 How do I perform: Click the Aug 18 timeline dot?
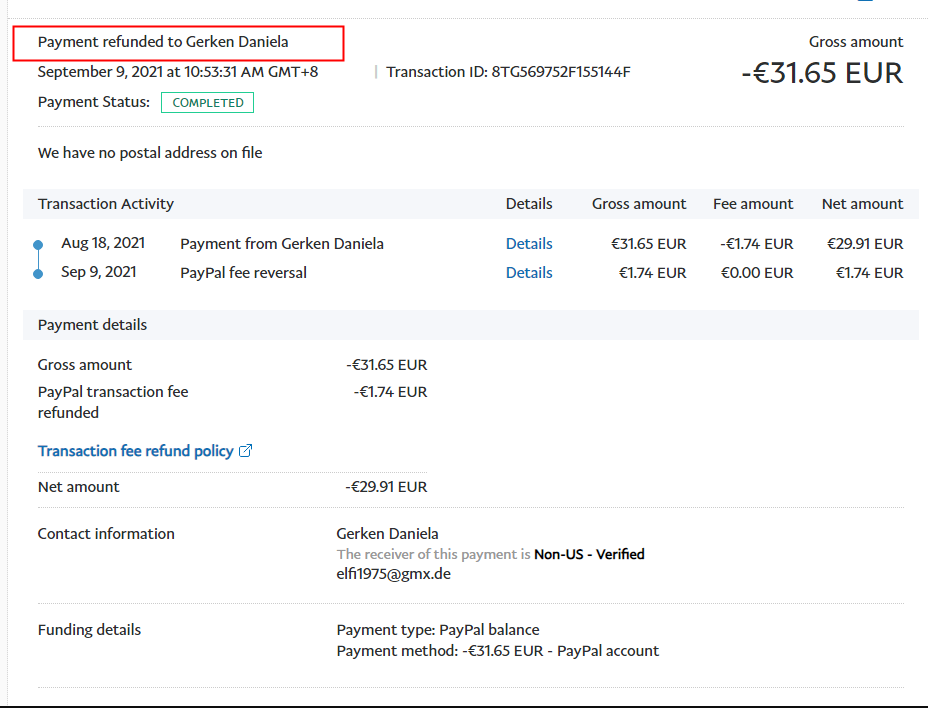coord(38,244)
